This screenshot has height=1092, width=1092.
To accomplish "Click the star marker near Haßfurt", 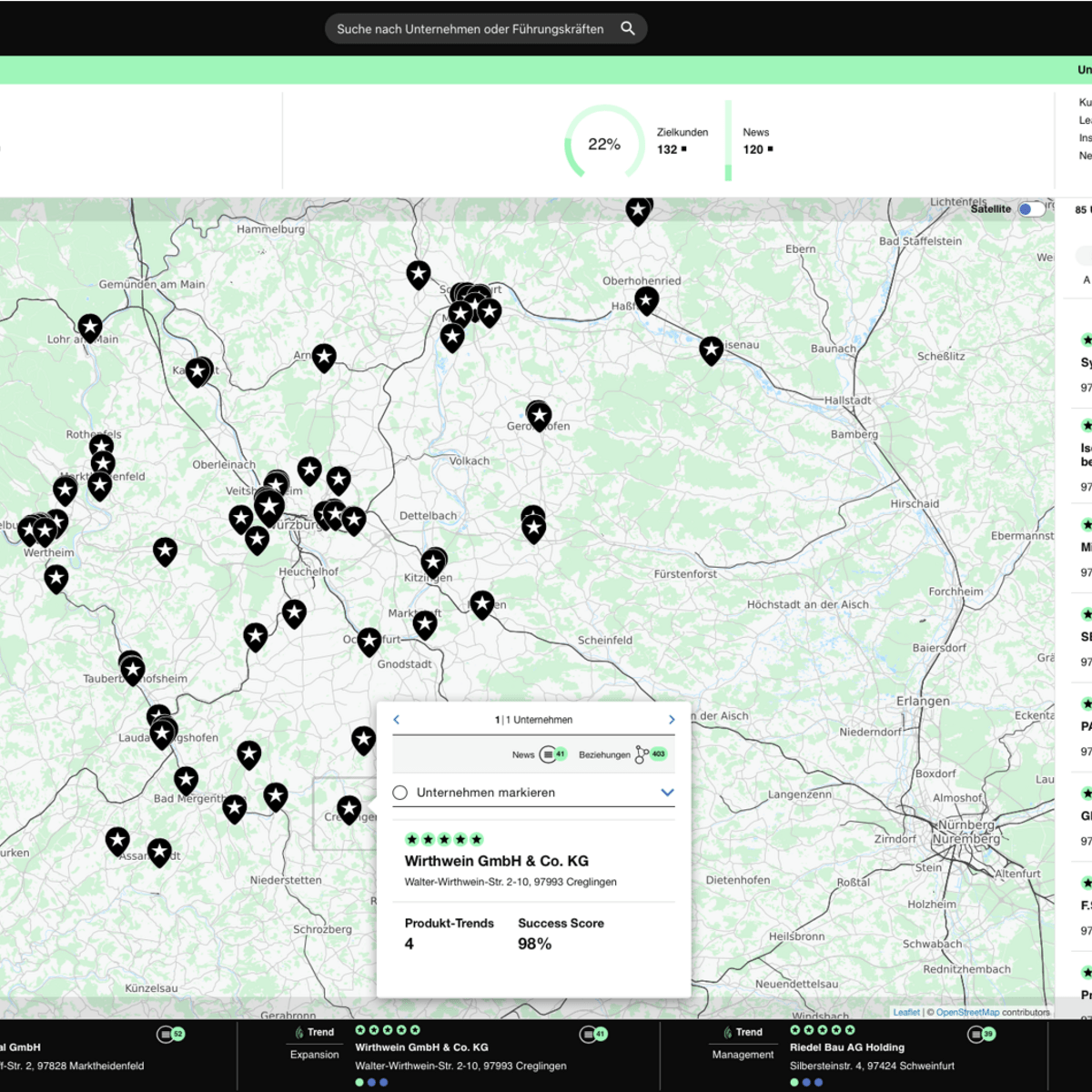I will 647,299.
